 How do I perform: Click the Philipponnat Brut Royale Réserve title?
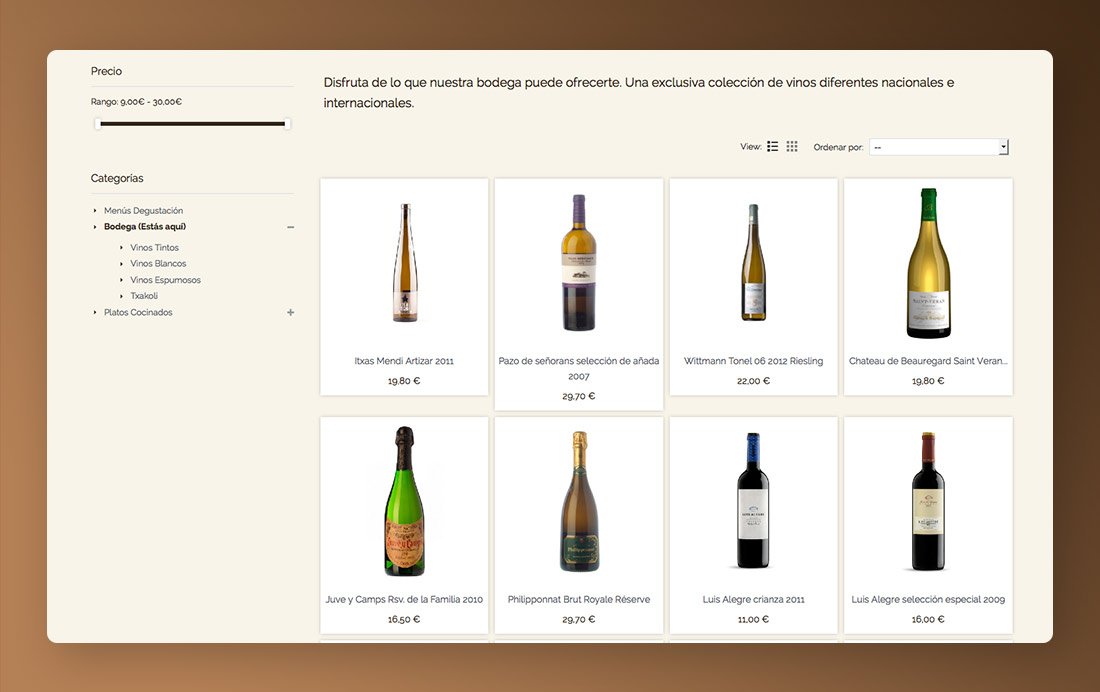pos(579,599)
